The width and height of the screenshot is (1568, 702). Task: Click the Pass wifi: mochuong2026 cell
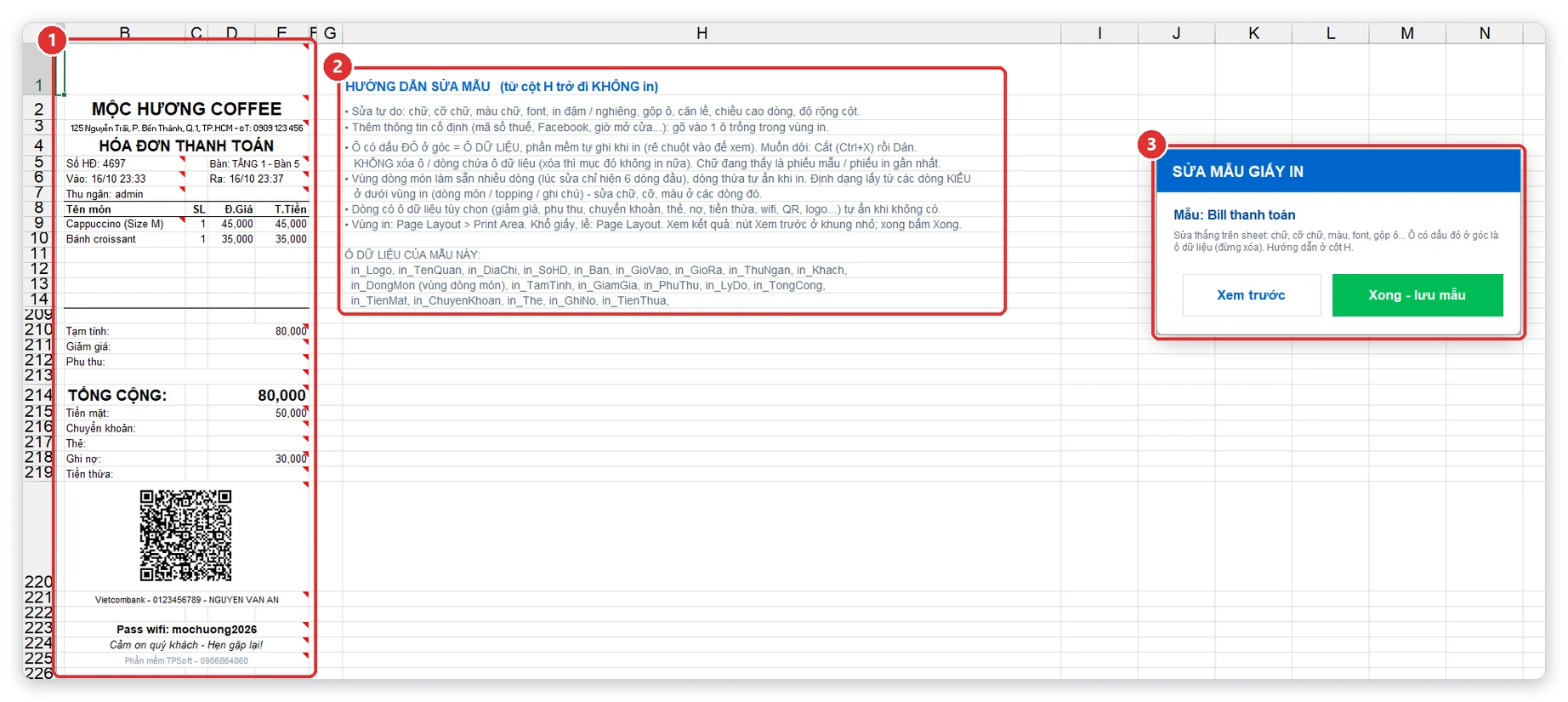tap(186, 630)
